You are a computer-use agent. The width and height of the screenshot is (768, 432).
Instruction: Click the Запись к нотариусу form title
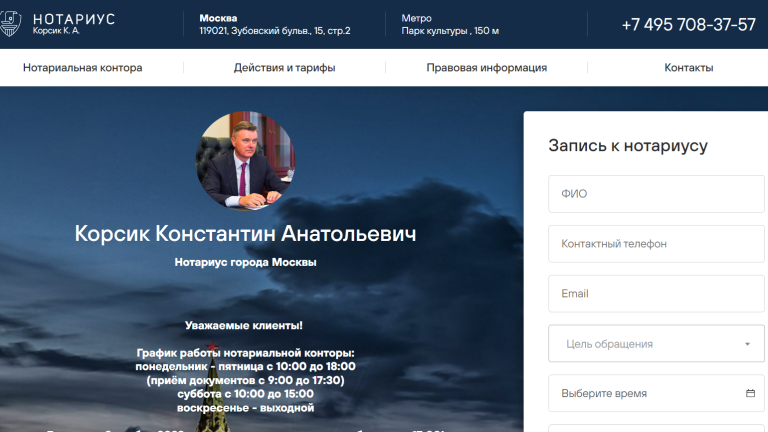pyautogui.click(x=628, y=146)
